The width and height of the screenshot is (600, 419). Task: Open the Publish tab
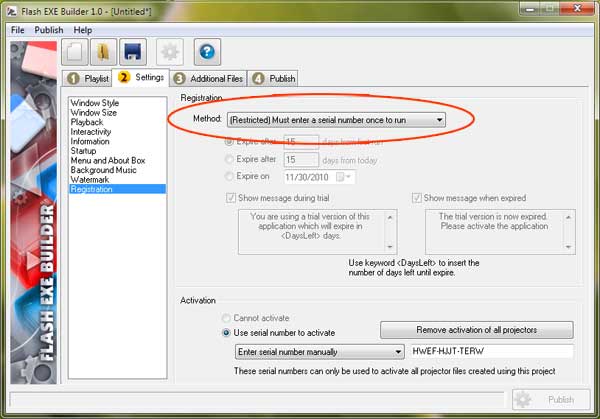[273, 78]
